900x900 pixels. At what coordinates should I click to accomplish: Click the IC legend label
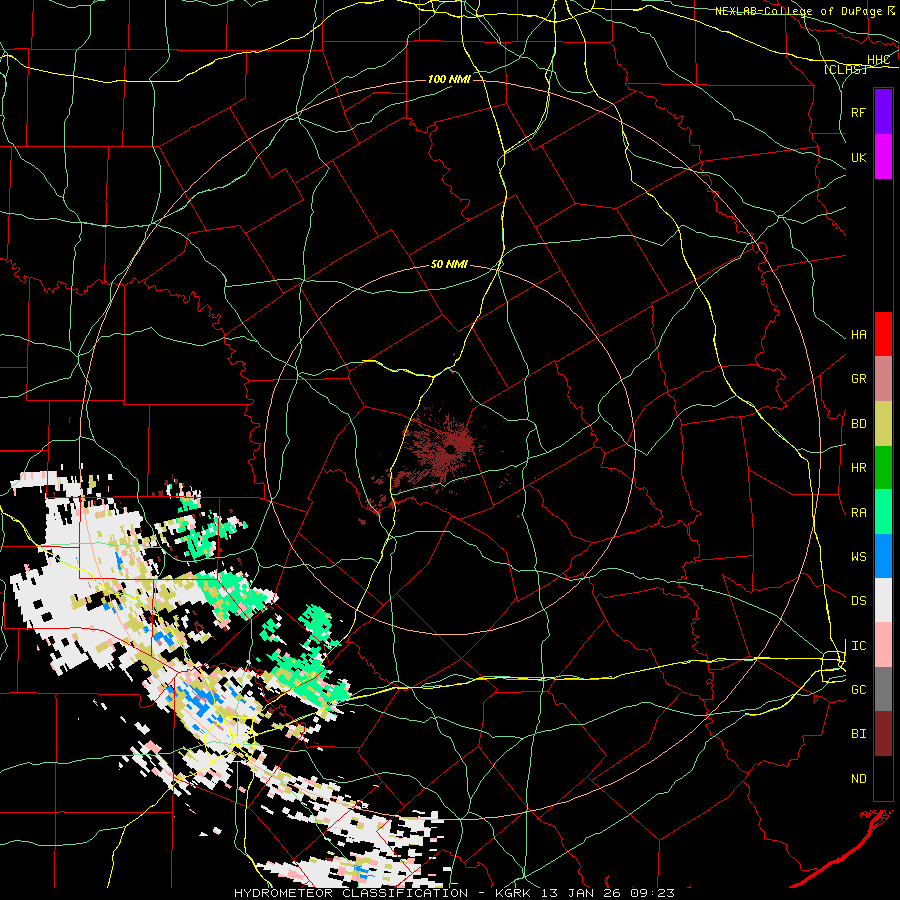(x=858, y=646)
